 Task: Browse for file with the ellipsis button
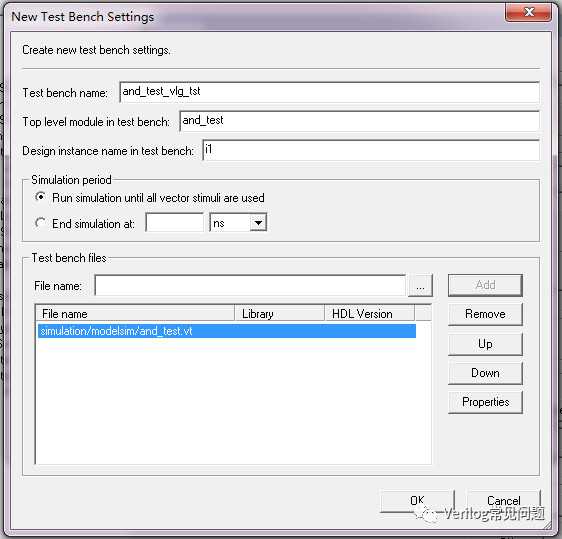point(420,286)
